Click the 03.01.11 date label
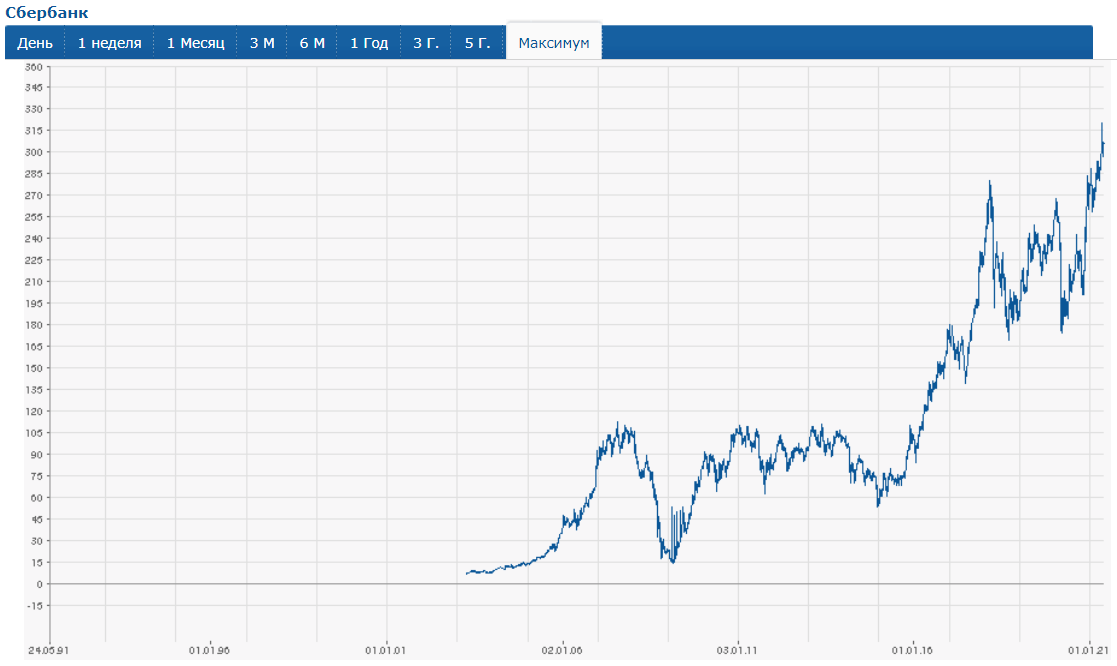The image size is (1117, 666). [x=737, y=650]
